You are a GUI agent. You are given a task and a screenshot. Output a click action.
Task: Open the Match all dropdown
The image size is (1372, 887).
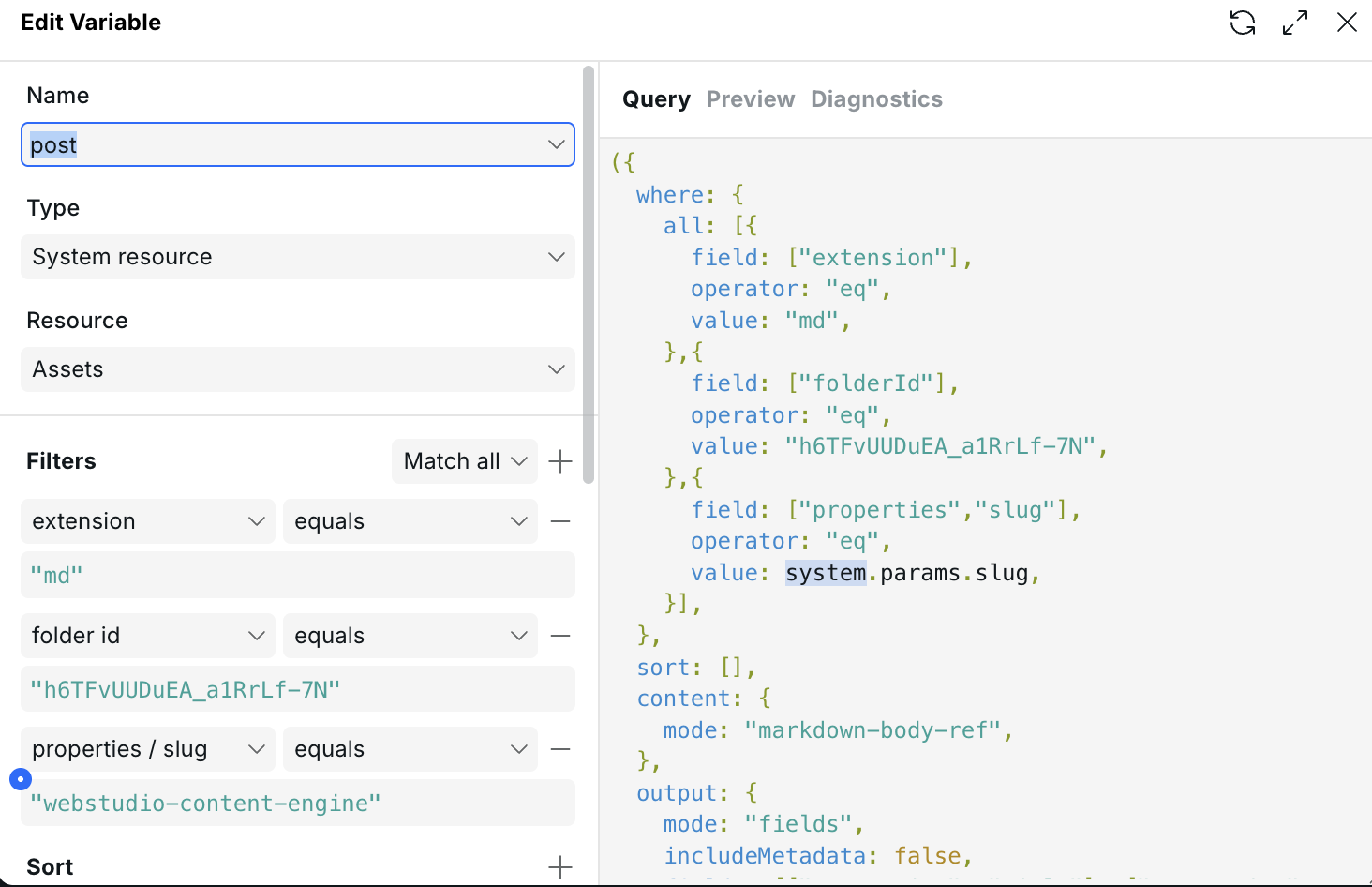(465, 461)
